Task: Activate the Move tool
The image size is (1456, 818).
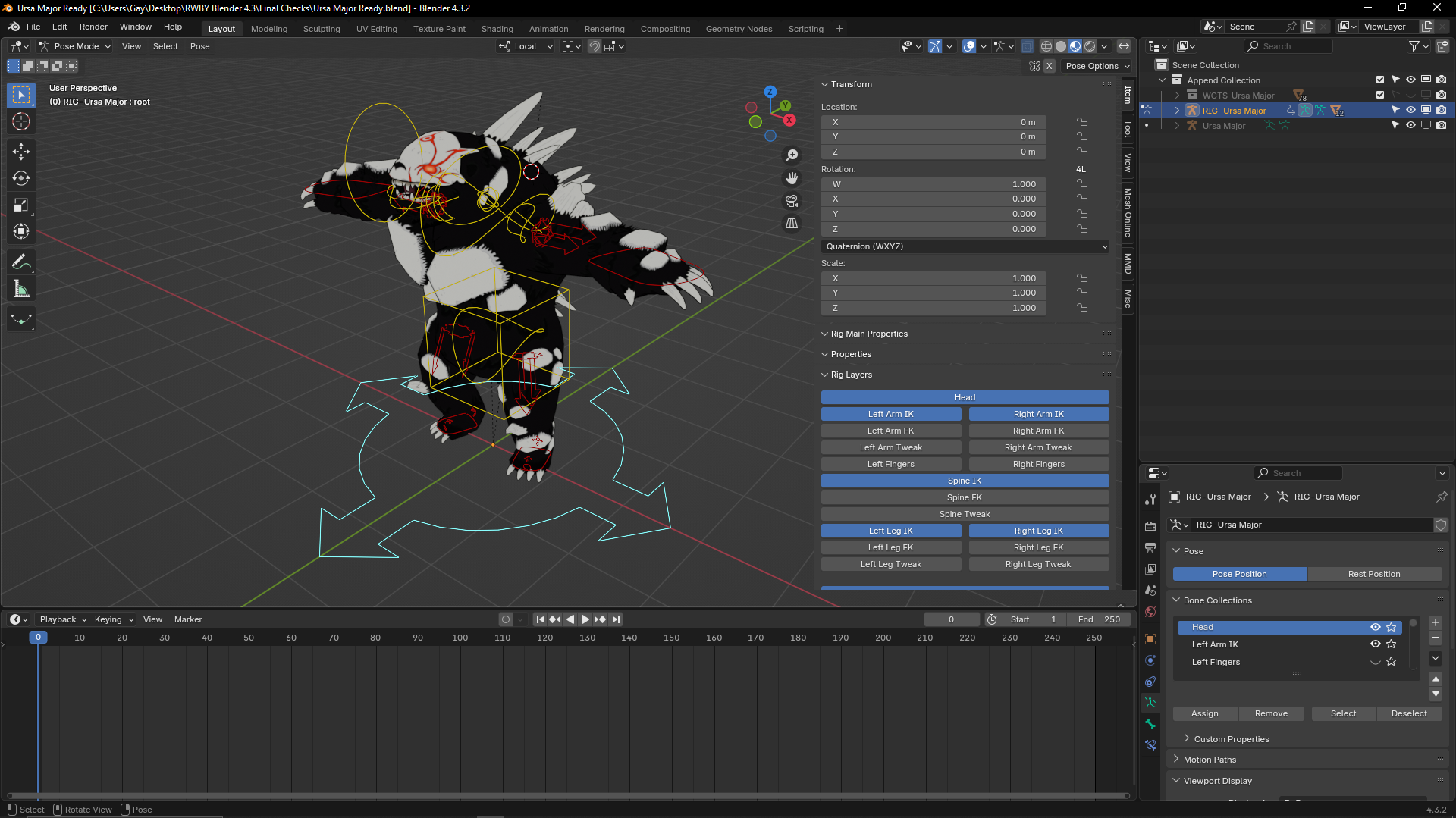Action: pyautogui.click(x=21, y=152)
